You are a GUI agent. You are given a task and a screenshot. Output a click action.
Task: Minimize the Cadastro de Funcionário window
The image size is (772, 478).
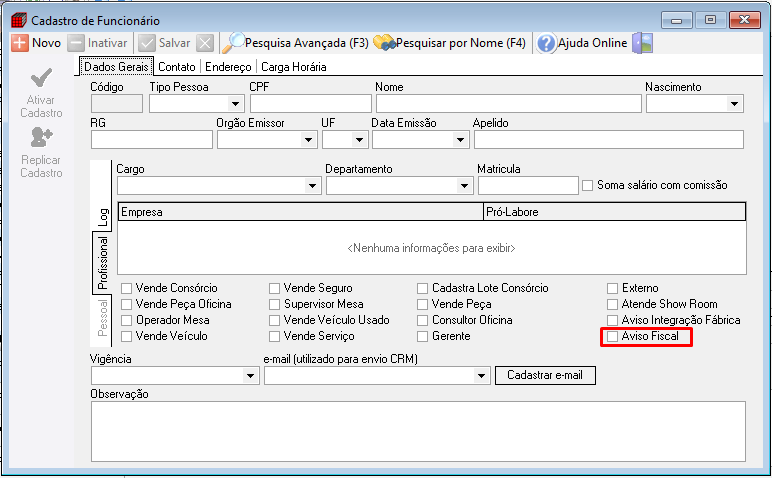point(677,20)
